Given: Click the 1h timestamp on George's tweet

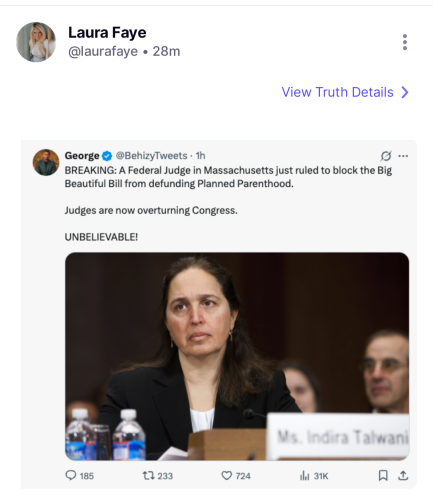Looking at the screenshot, I should [x=200, y=156].
